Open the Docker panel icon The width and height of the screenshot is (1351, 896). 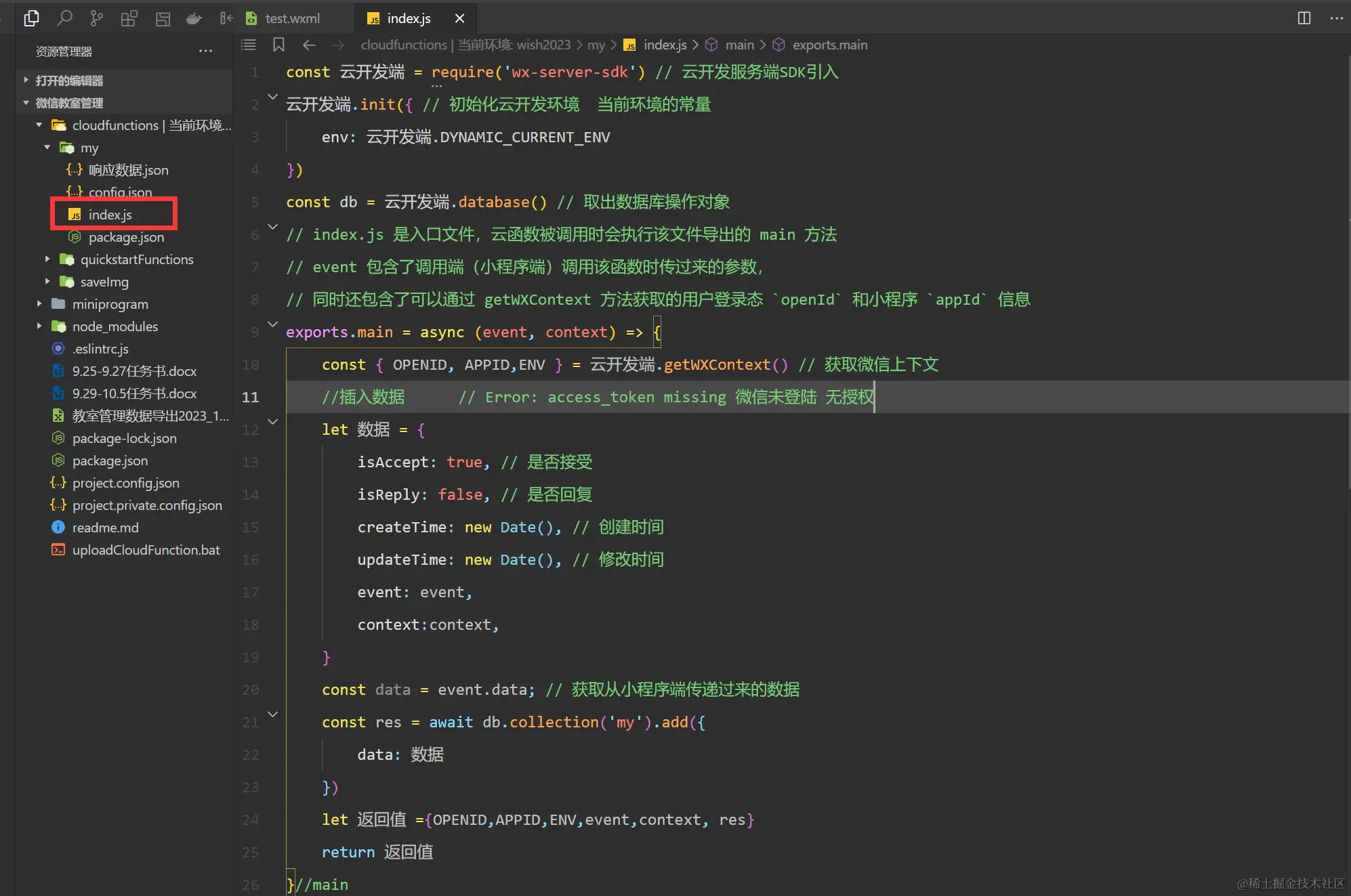pyautogui.click(x=194, y=18)
